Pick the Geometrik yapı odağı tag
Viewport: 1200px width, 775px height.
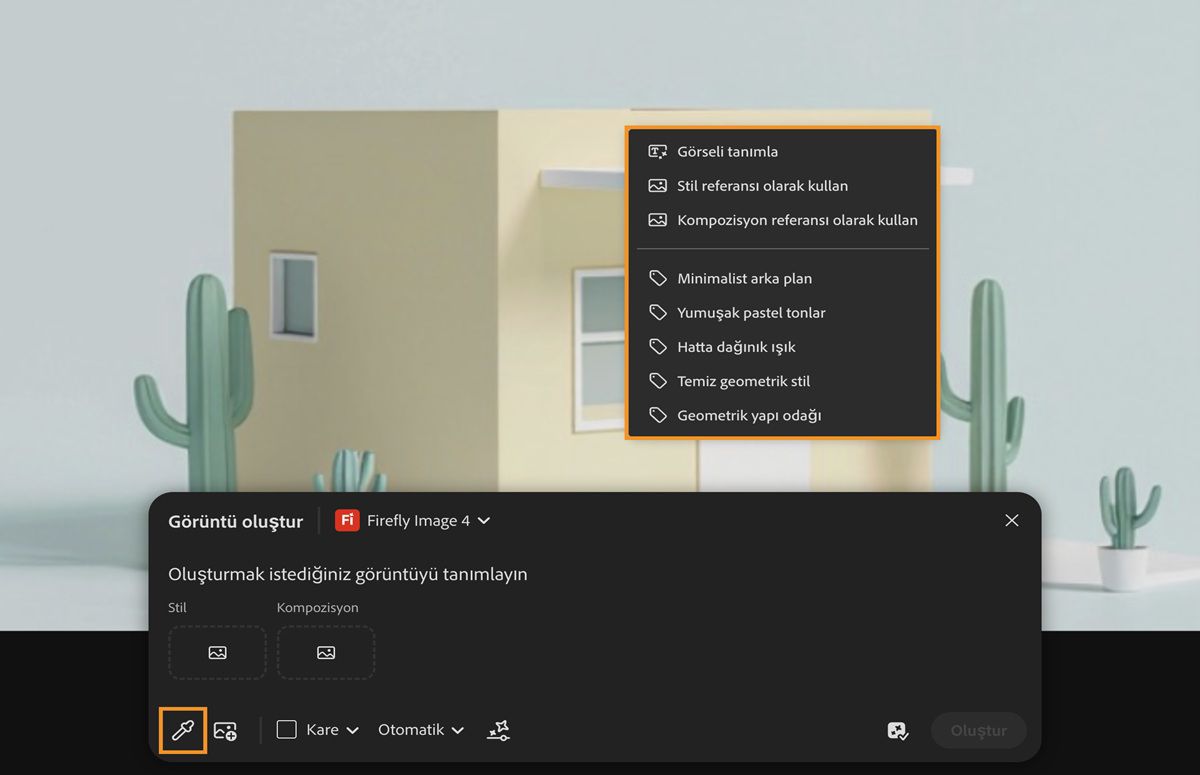(782, 415)
